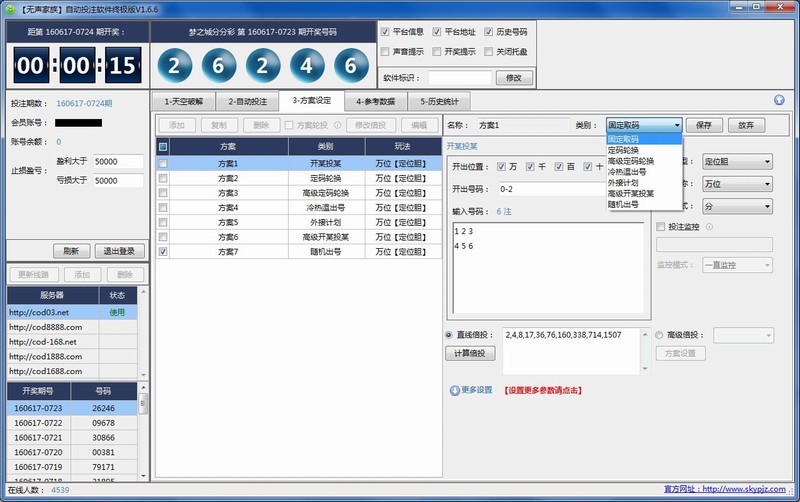Image resolution: width=800 pixels, height=502 pixels.
Task: Uncheck the 方案7 row checkbox
Action: (x=163, y=253)
